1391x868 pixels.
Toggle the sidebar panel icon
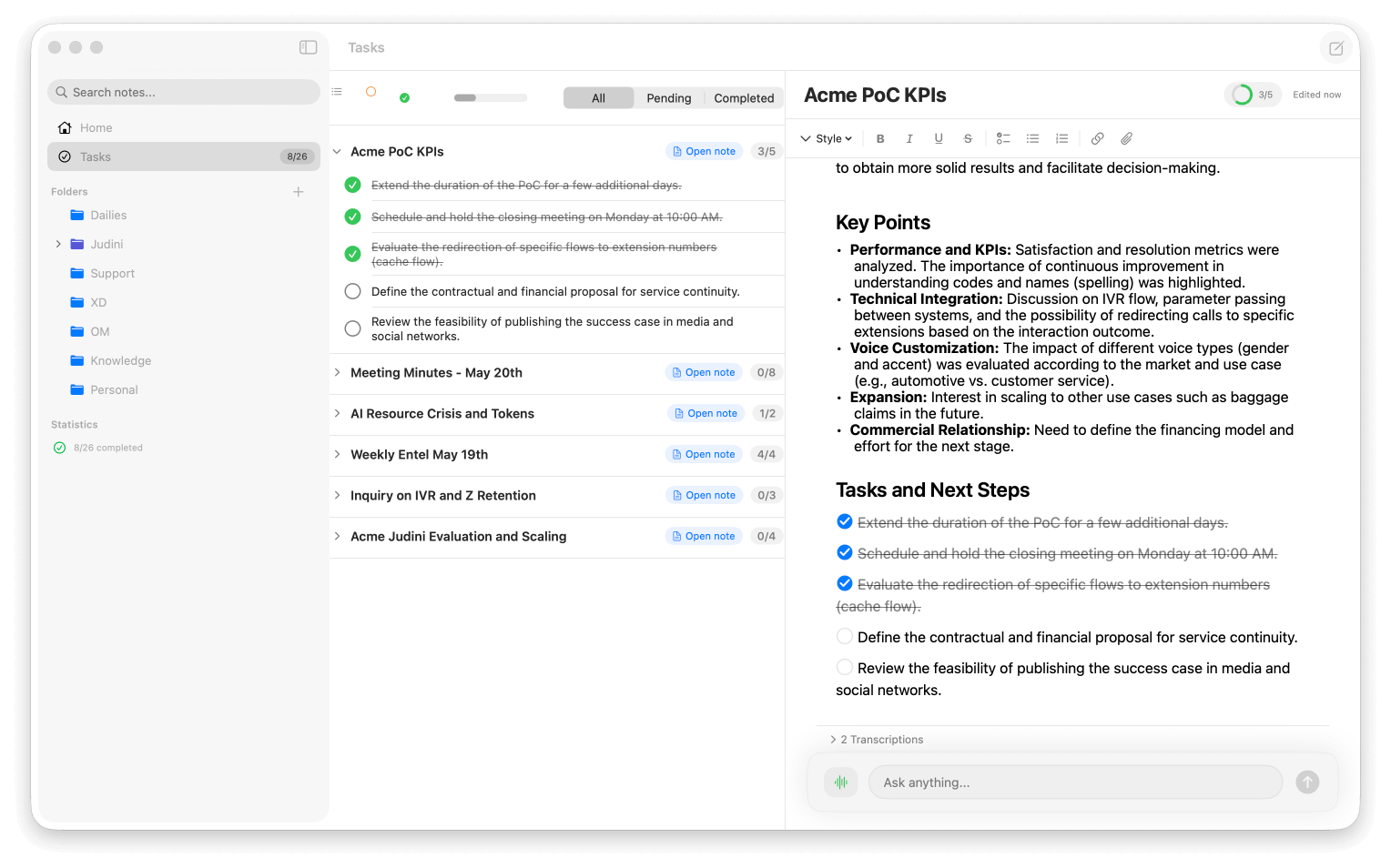tap(308, 47)
